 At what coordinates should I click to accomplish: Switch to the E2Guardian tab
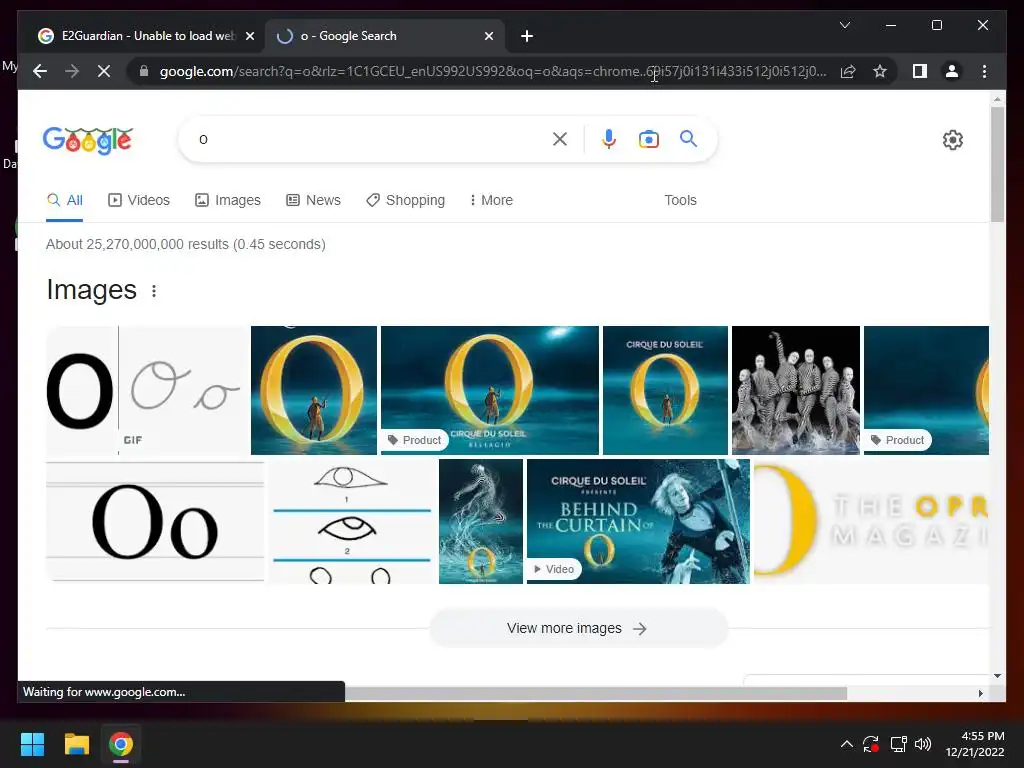146,36
